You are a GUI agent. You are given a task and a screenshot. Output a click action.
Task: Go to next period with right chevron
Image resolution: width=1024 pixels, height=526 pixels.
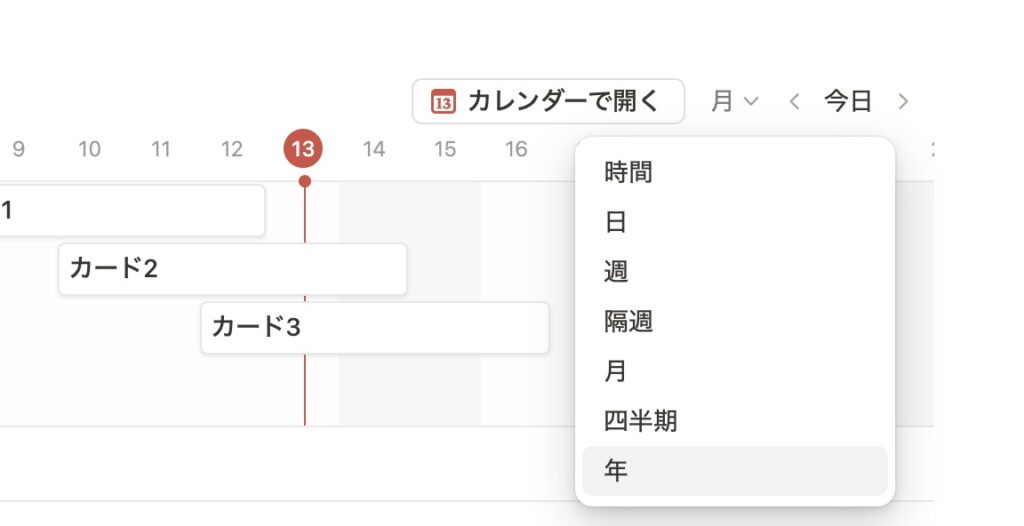coord(903,101)
